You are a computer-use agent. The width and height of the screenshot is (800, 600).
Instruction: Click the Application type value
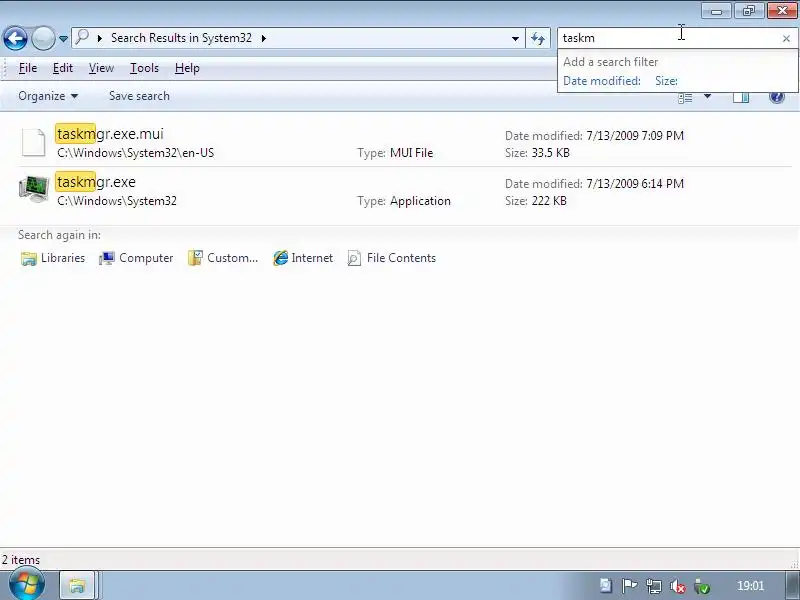[x=420, y=201]
